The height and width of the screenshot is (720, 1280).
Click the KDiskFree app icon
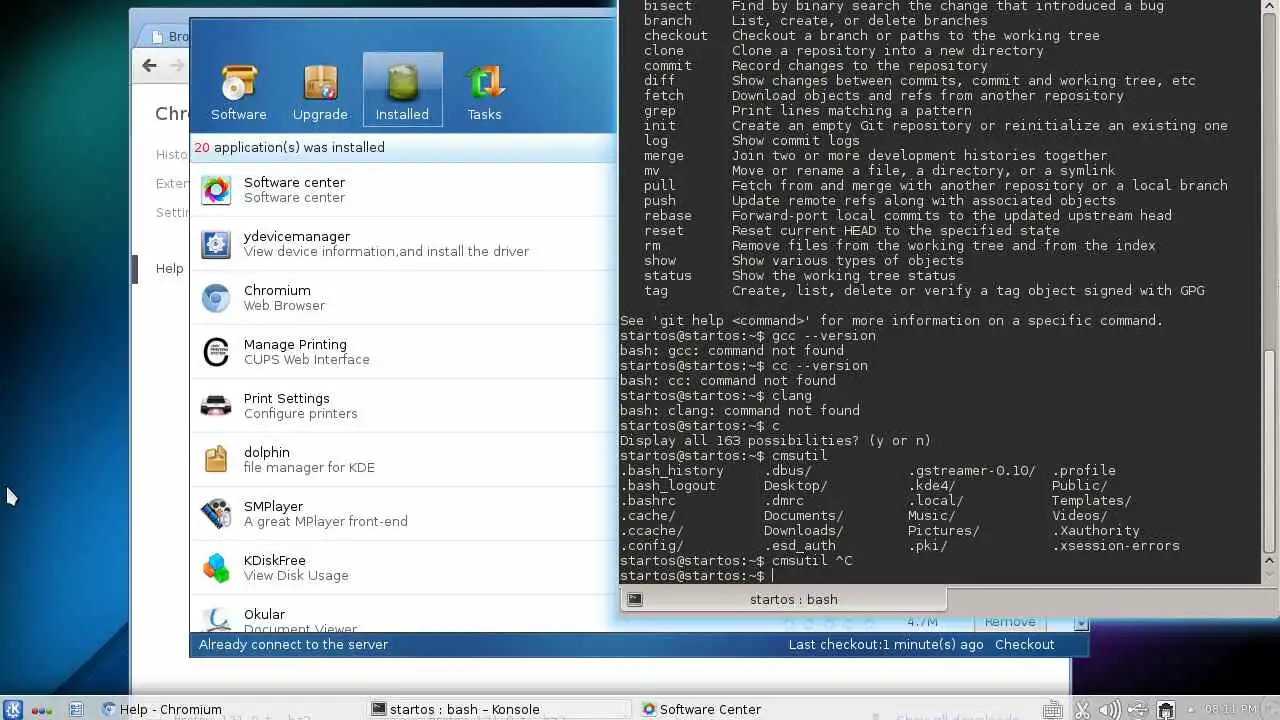click(216, 568)
